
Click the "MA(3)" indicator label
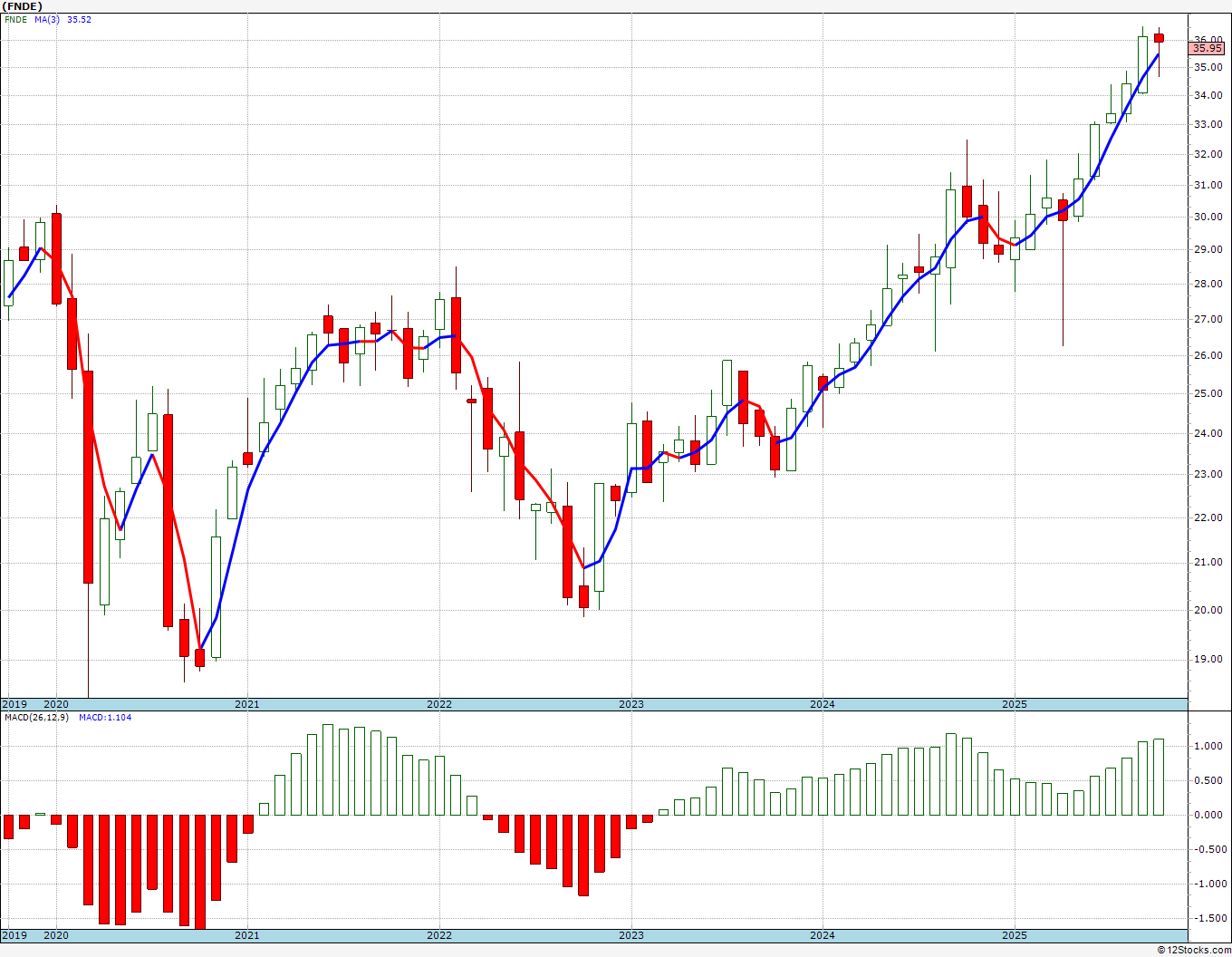click(x=47, y=19)
